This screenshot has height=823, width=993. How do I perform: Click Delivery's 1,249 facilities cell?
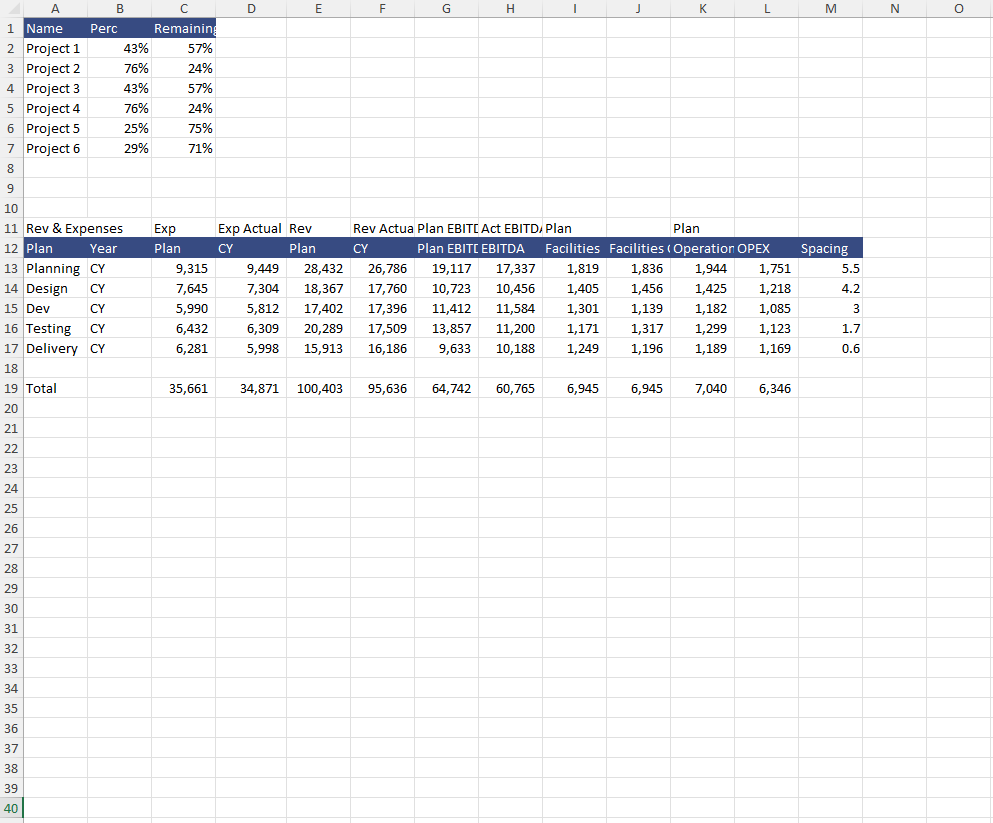574,348
